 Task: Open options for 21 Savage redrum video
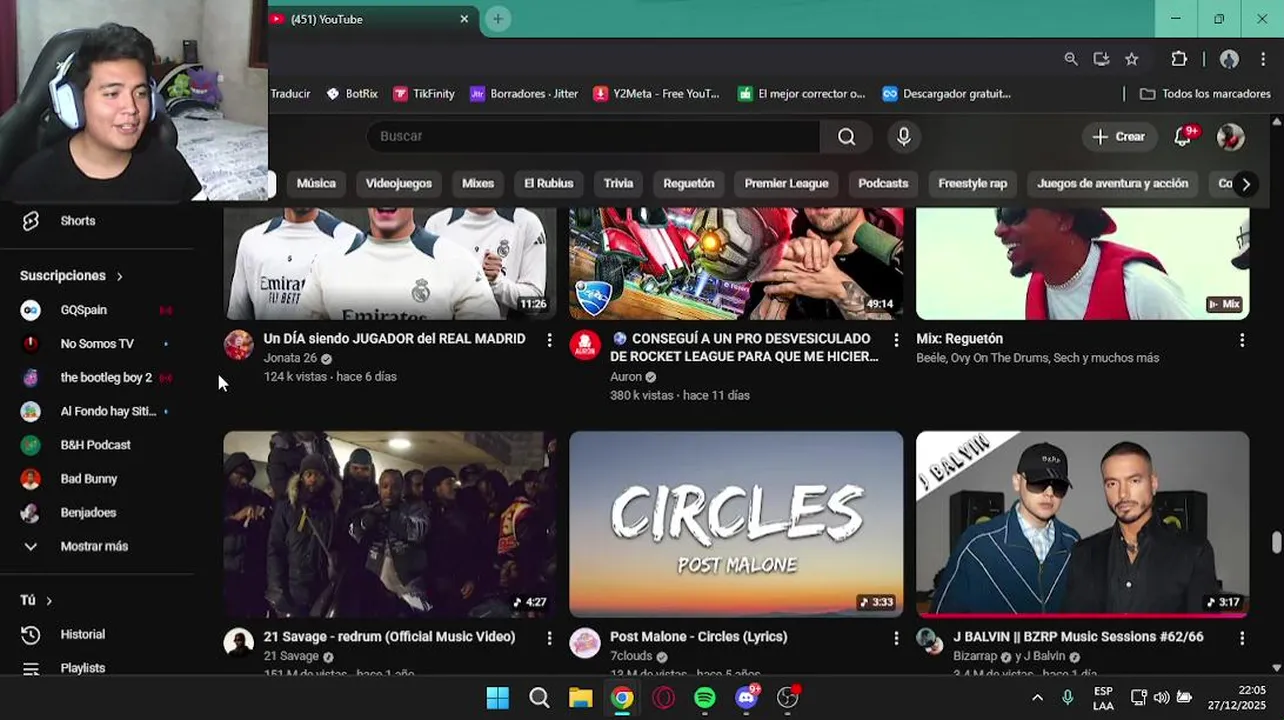coord(549,638)
